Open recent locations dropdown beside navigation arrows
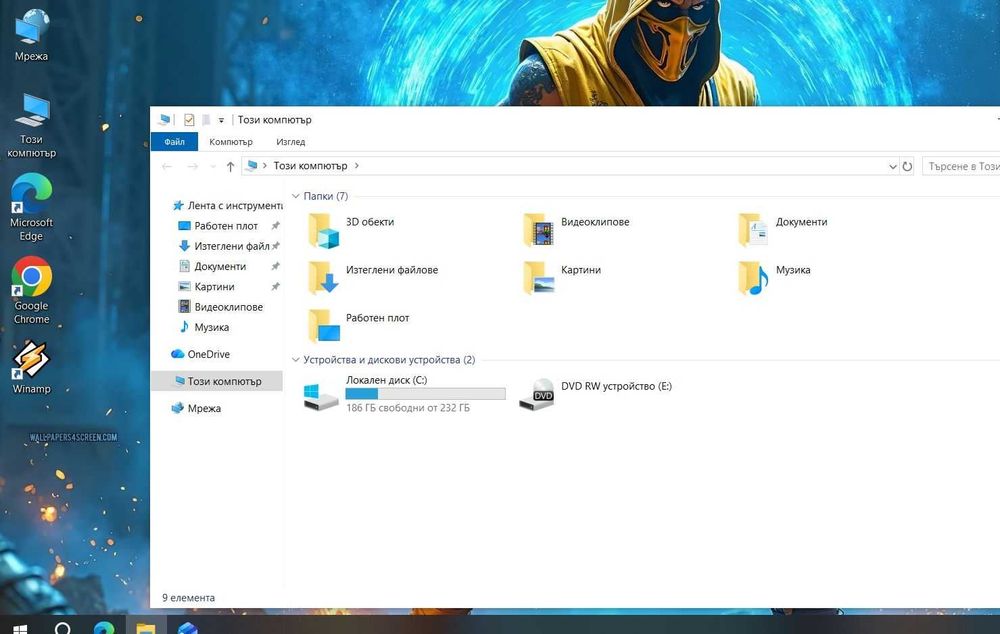1000x634 pixels. (213, 166)
